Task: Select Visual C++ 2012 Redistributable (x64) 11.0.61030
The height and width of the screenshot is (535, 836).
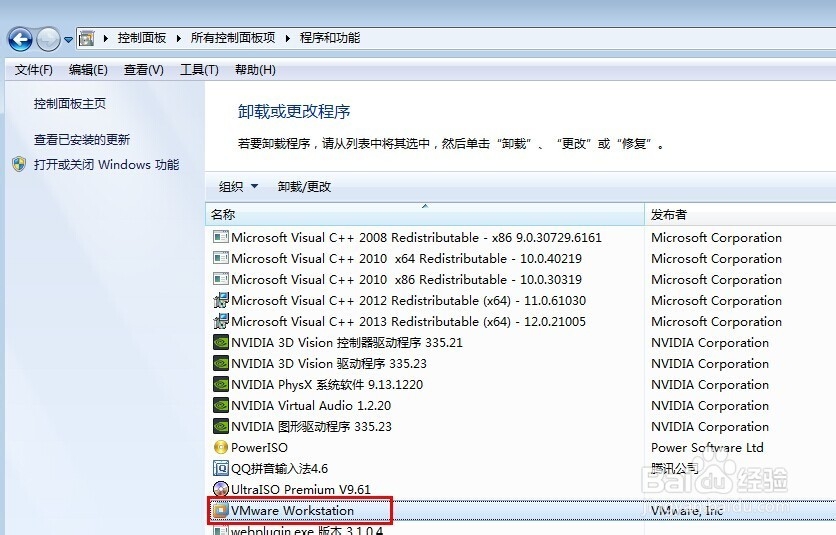Action: (408, 301)
